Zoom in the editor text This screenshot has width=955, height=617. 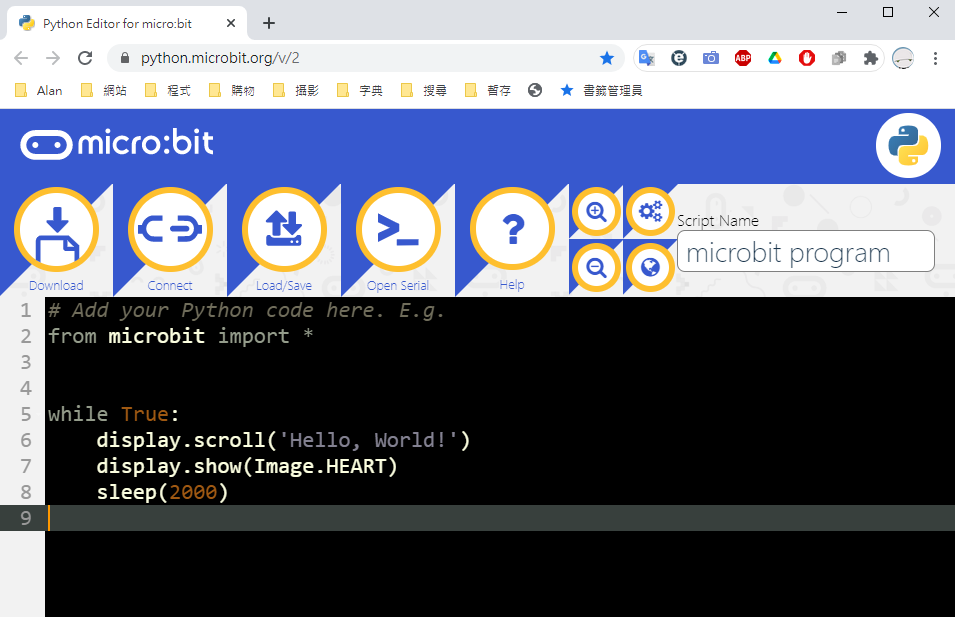596,212
